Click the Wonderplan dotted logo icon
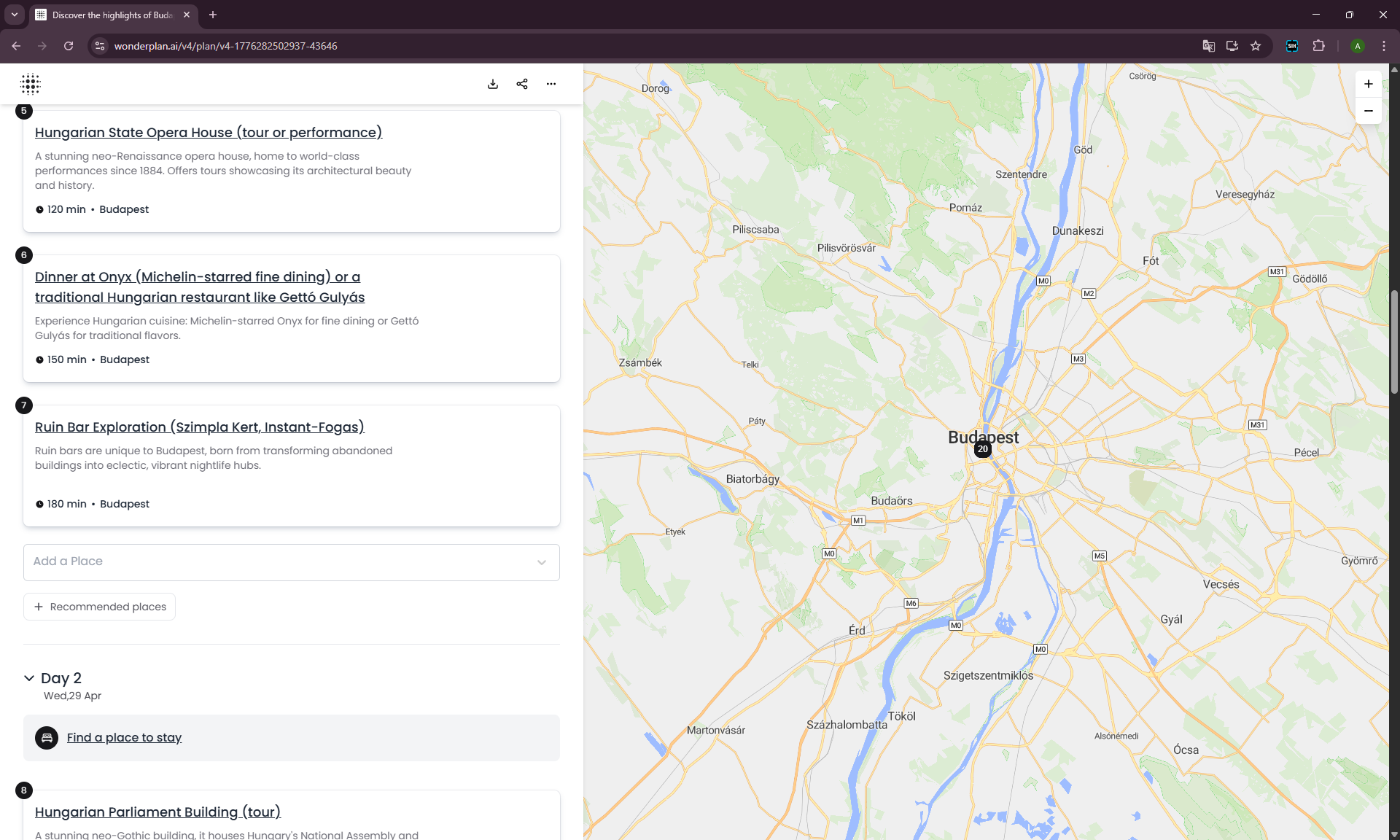This screenshot has width=1400, height=840. click(x=31, y=84)
